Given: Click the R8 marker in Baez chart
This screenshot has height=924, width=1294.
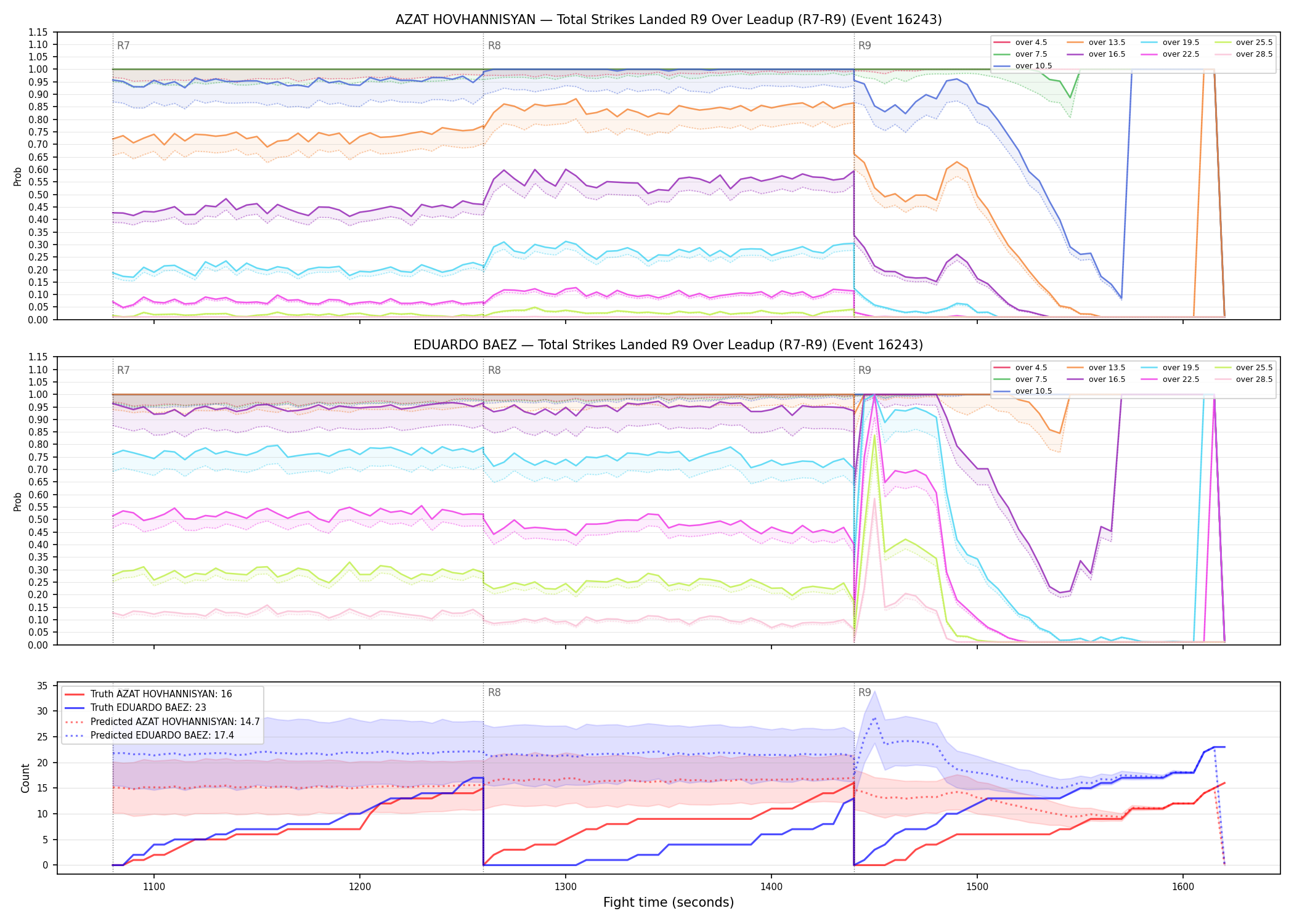Looking at the screenshot, I should (494, 370).
